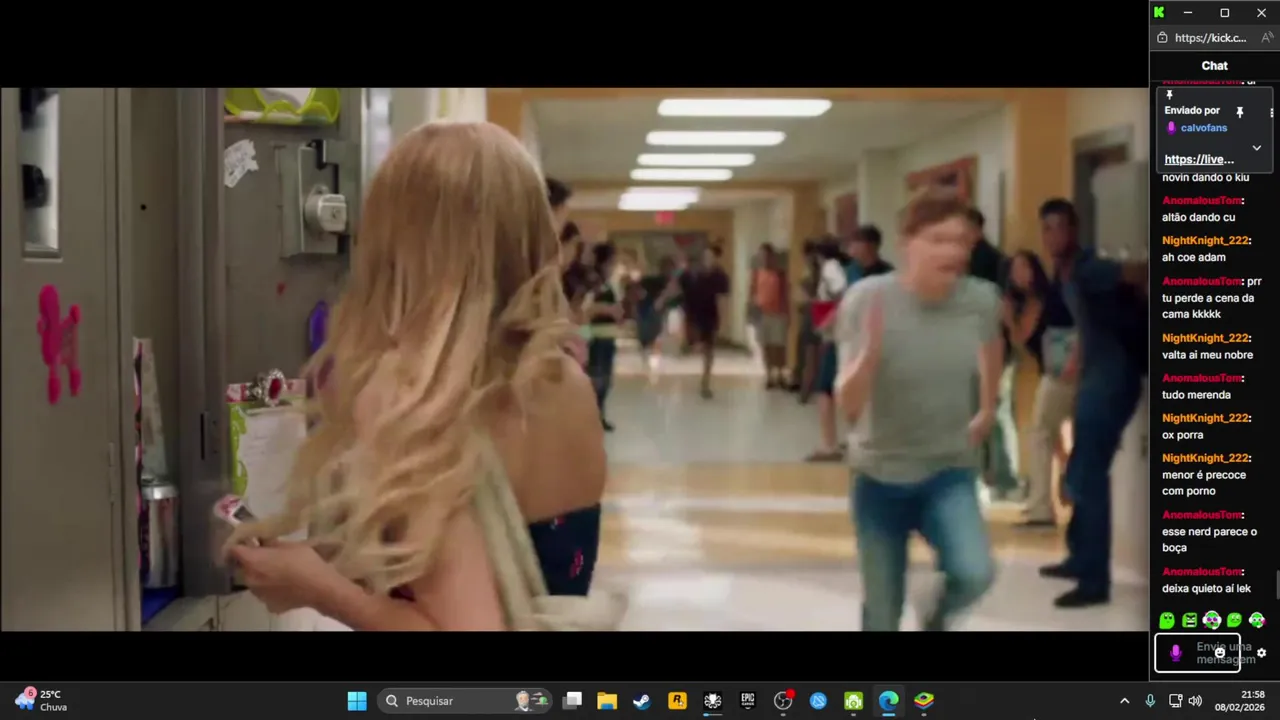
Task: Open BlueStacks from the taskbar
Action: coord(924,701)
